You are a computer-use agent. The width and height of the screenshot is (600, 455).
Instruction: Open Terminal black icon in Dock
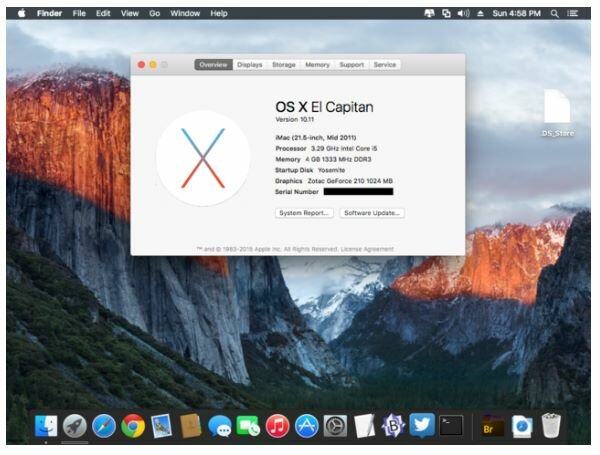tap(451, 426)
